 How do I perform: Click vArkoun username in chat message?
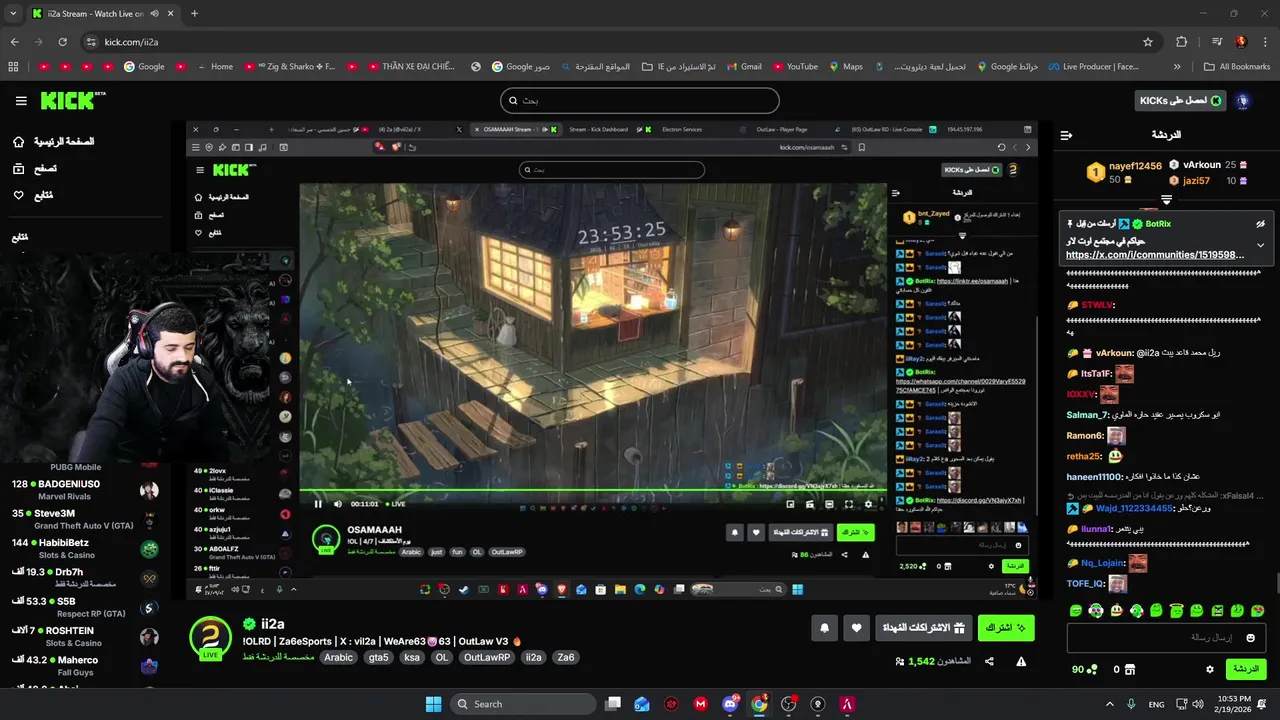1114,353
